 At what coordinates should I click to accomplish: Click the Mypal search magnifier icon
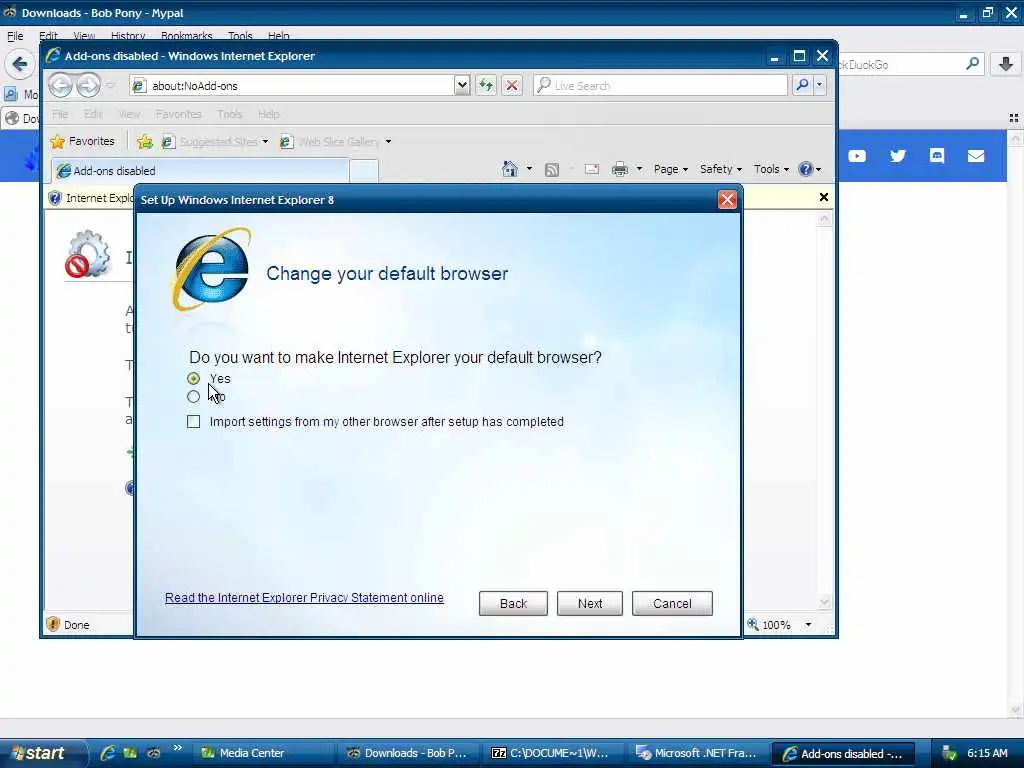click(x=972, y=64)
